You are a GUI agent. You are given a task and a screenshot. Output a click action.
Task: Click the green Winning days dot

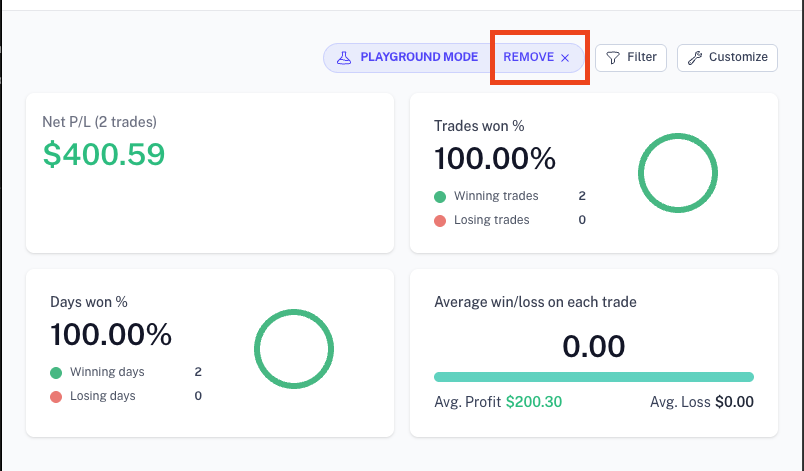[x=56, y=373]
